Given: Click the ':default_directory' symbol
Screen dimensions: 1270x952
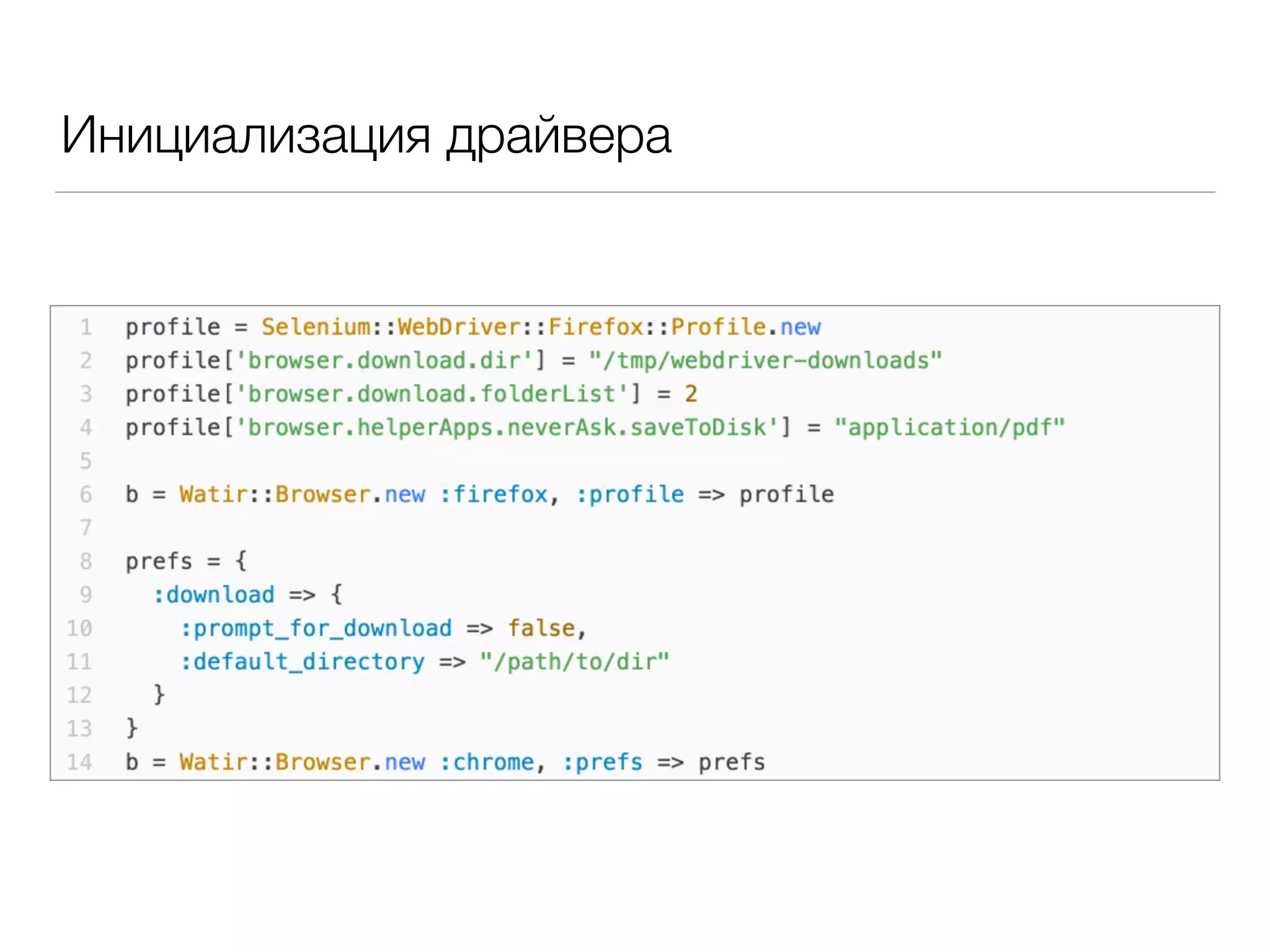Looking at the screenshot, I should tap(303, 661).
